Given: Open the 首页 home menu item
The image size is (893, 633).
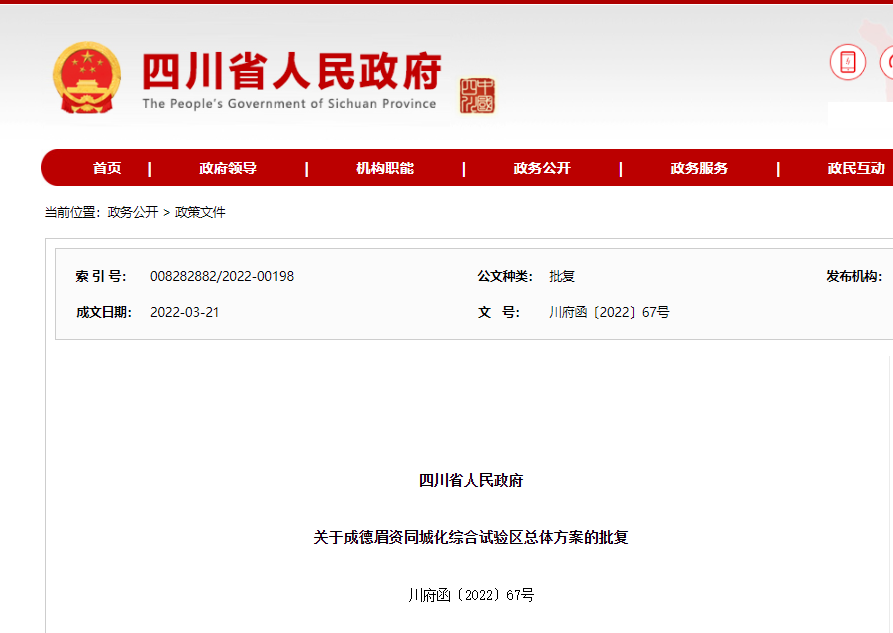Looking at the screenshot, I should pyautogui.click(x=107, y=168).
